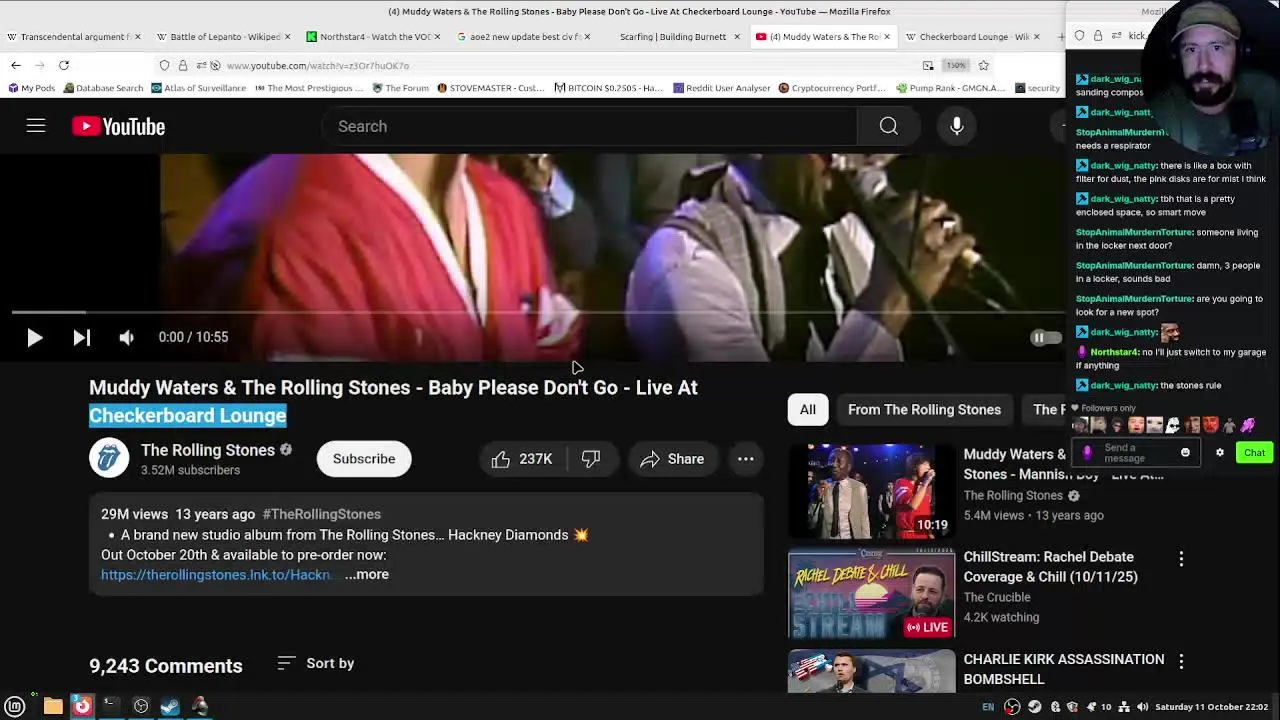Open The Rolling Stones channel avatar
This screenshot has width=1280, height=720.
pos(109,459)
